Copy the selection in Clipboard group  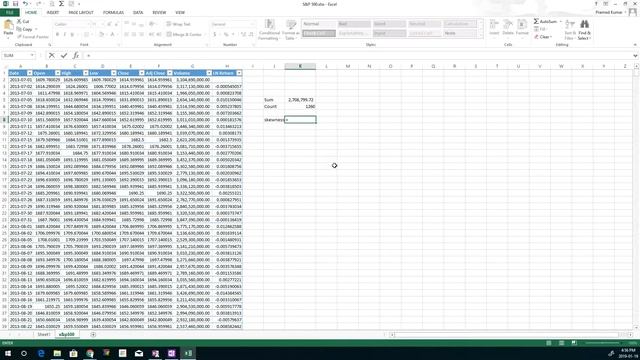tap(24, 29)
